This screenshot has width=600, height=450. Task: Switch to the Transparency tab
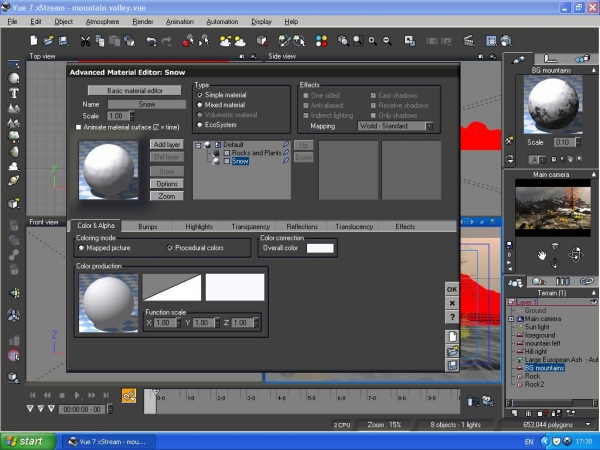[251, 227]
